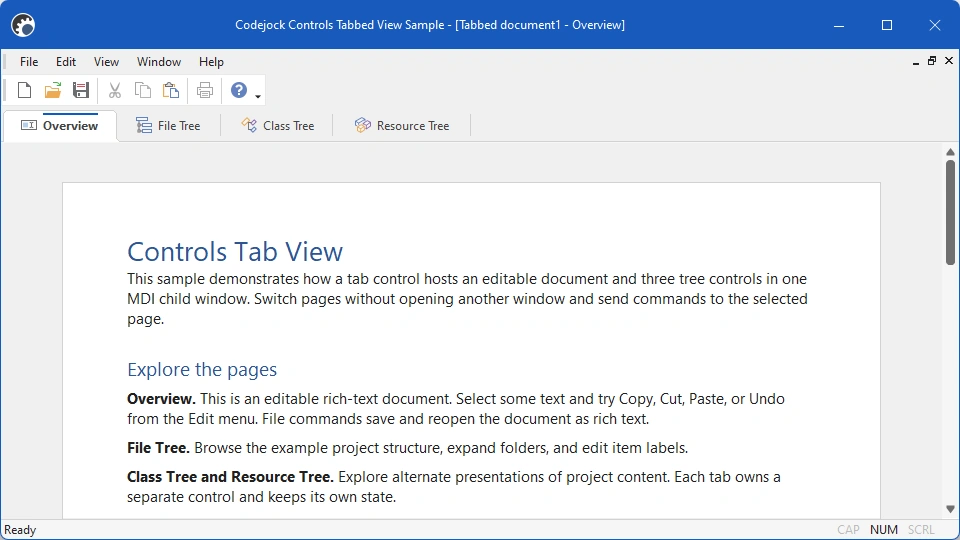
Task: Click the SCRL indicator in status bar
Action: (x=921, y=530)
